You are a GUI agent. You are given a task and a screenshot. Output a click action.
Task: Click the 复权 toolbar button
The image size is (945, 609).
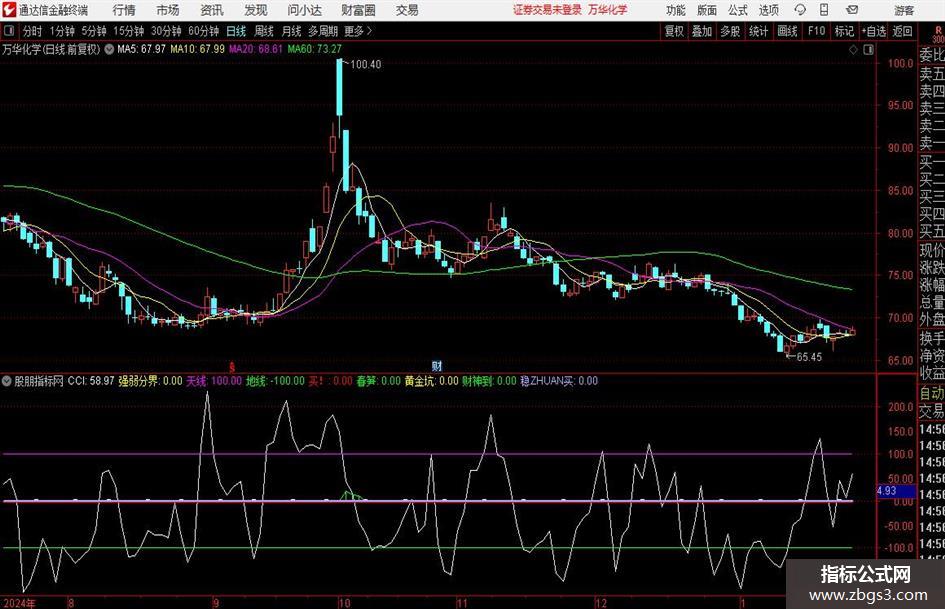point(674,31)
